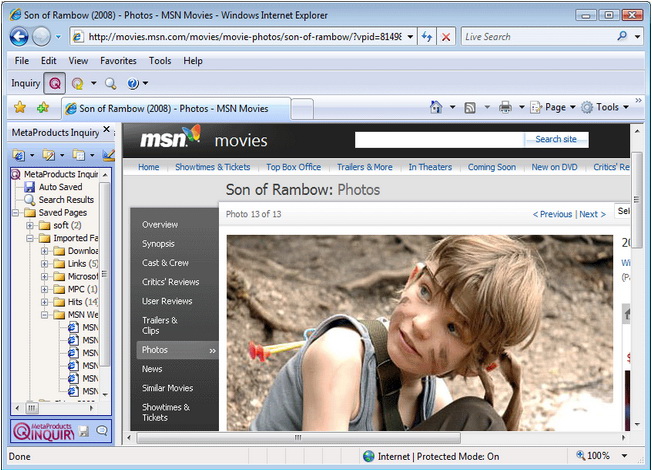
Task: Open the zoom level 100% dropdown
Action: pyautogui.click(x=624, y=456)
